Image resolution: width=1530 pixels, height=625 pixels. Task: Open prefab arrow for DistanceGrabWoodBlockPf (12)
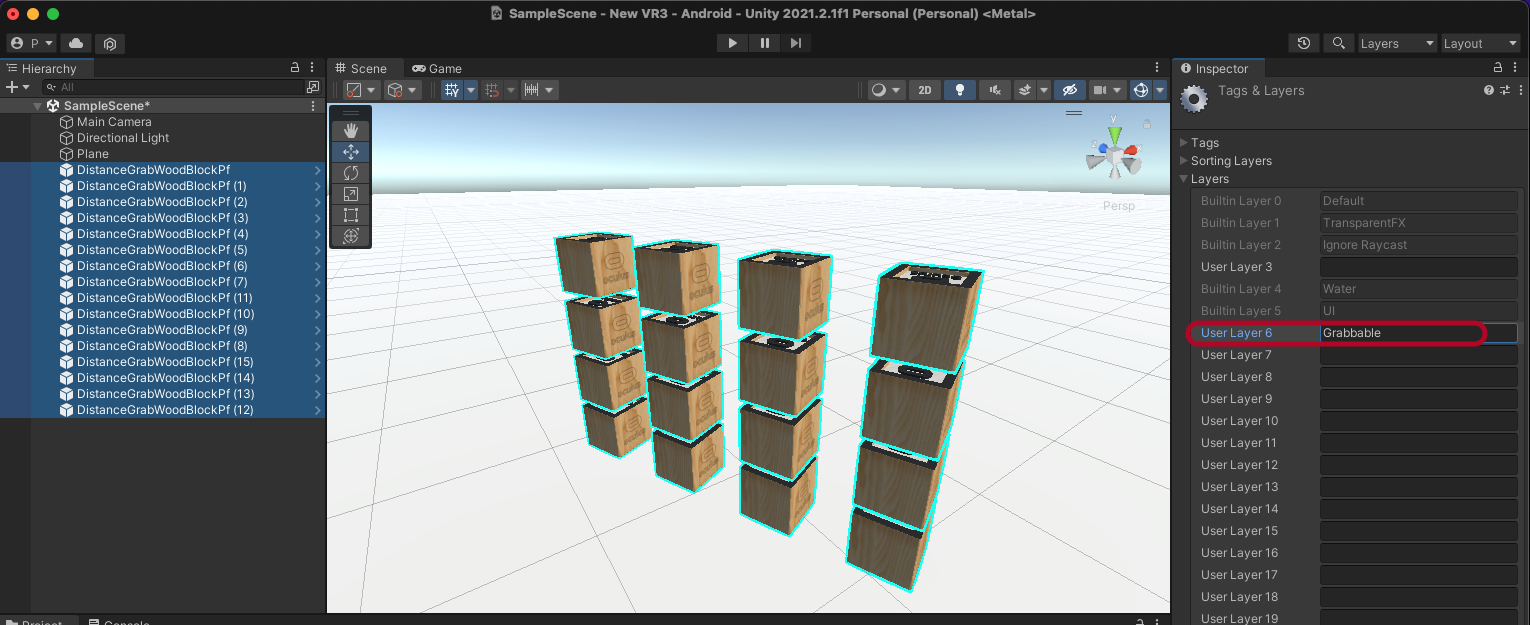[x=317, y=410]
